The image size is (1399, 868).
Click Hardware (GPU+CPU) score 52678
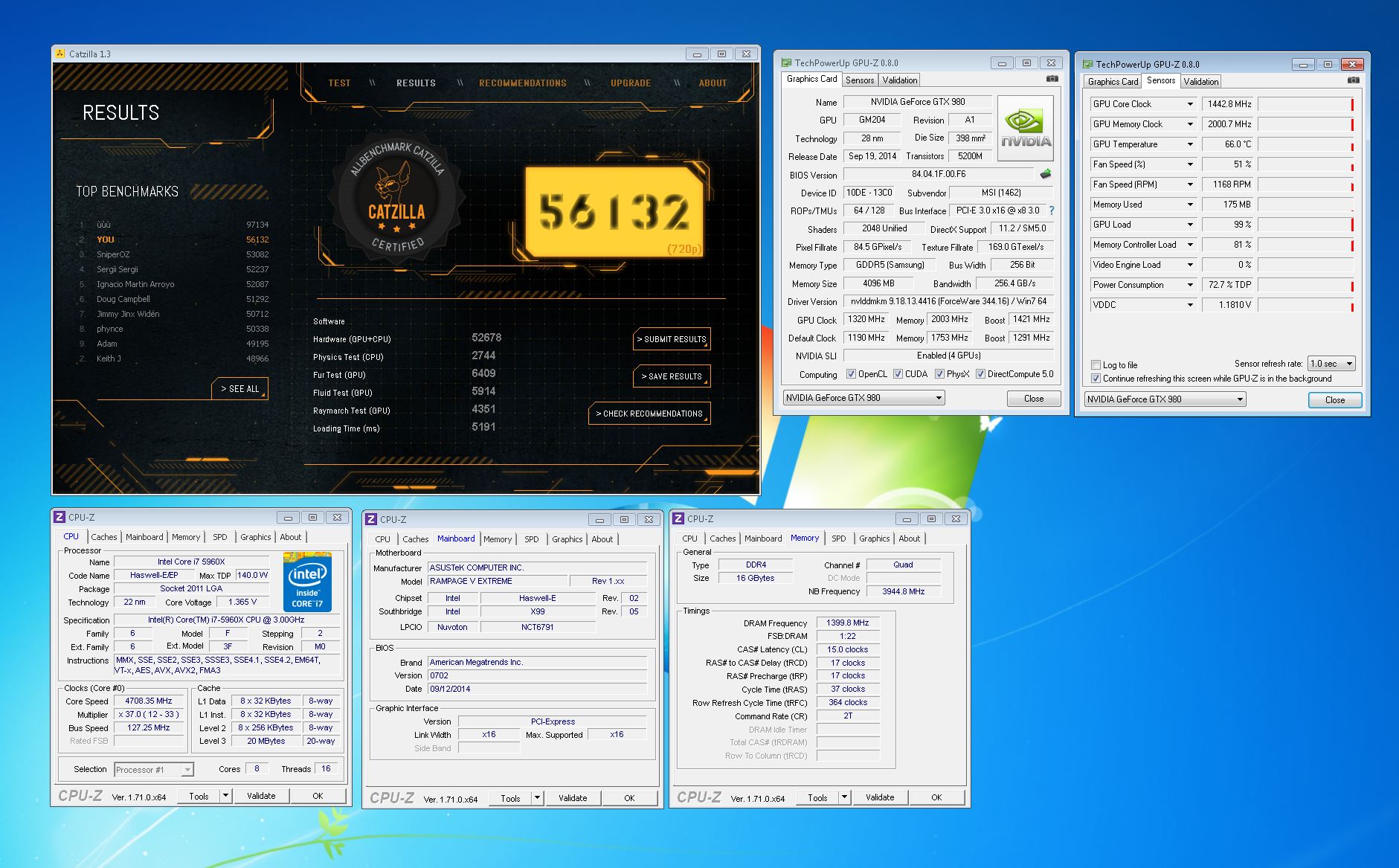pyautogui.click(x=486, y=338)
